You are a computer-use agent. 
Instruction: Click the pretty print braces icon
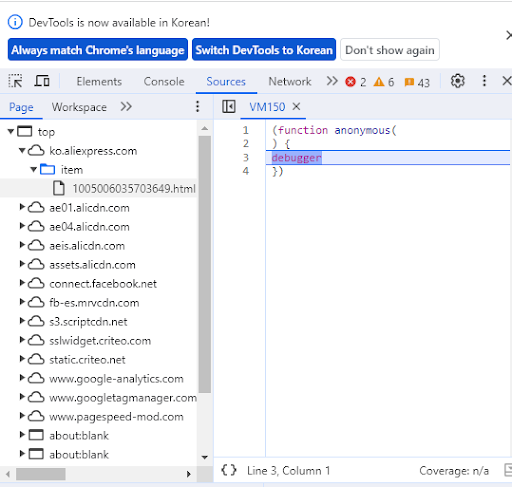click(x=229, y=470)
